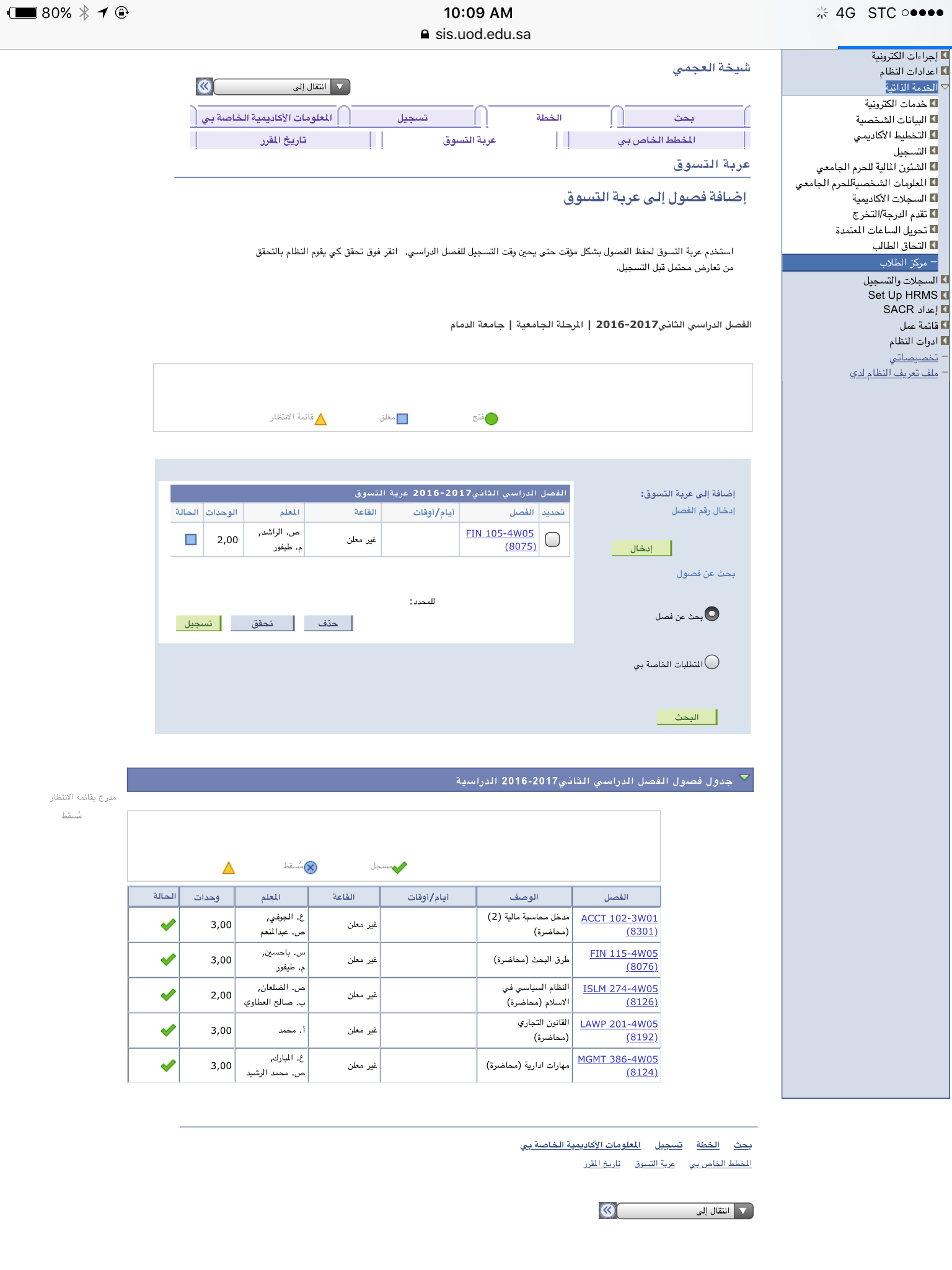This screenshot has width=952, height=1270.
Task: Click enrolled checkmark for ACCT 102 row
Action: coord(168,925)
